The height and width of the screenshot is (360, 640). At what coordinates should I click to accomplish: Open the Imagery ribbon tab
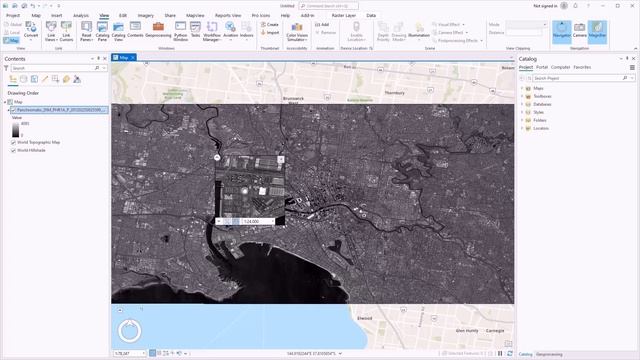point(146,16)
